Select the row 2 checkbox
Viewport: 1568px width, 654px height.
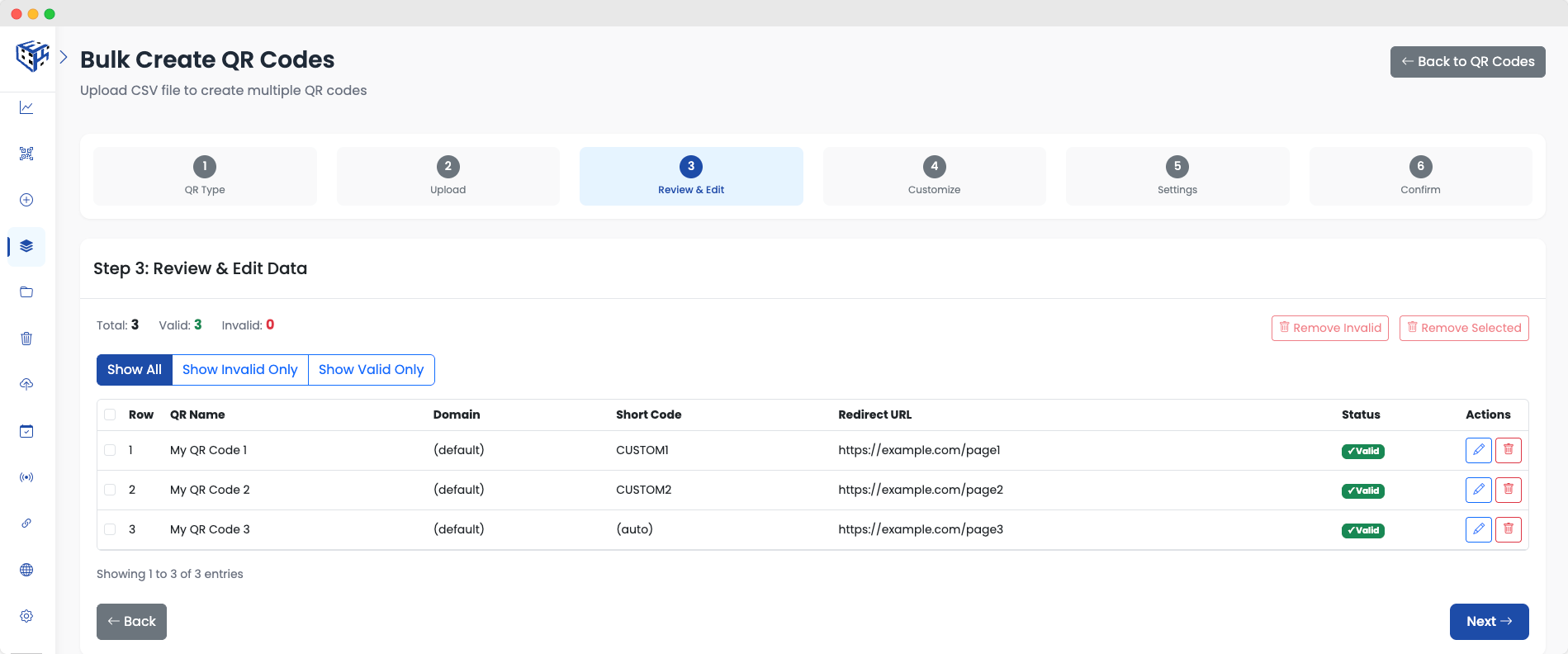(110, 490)
